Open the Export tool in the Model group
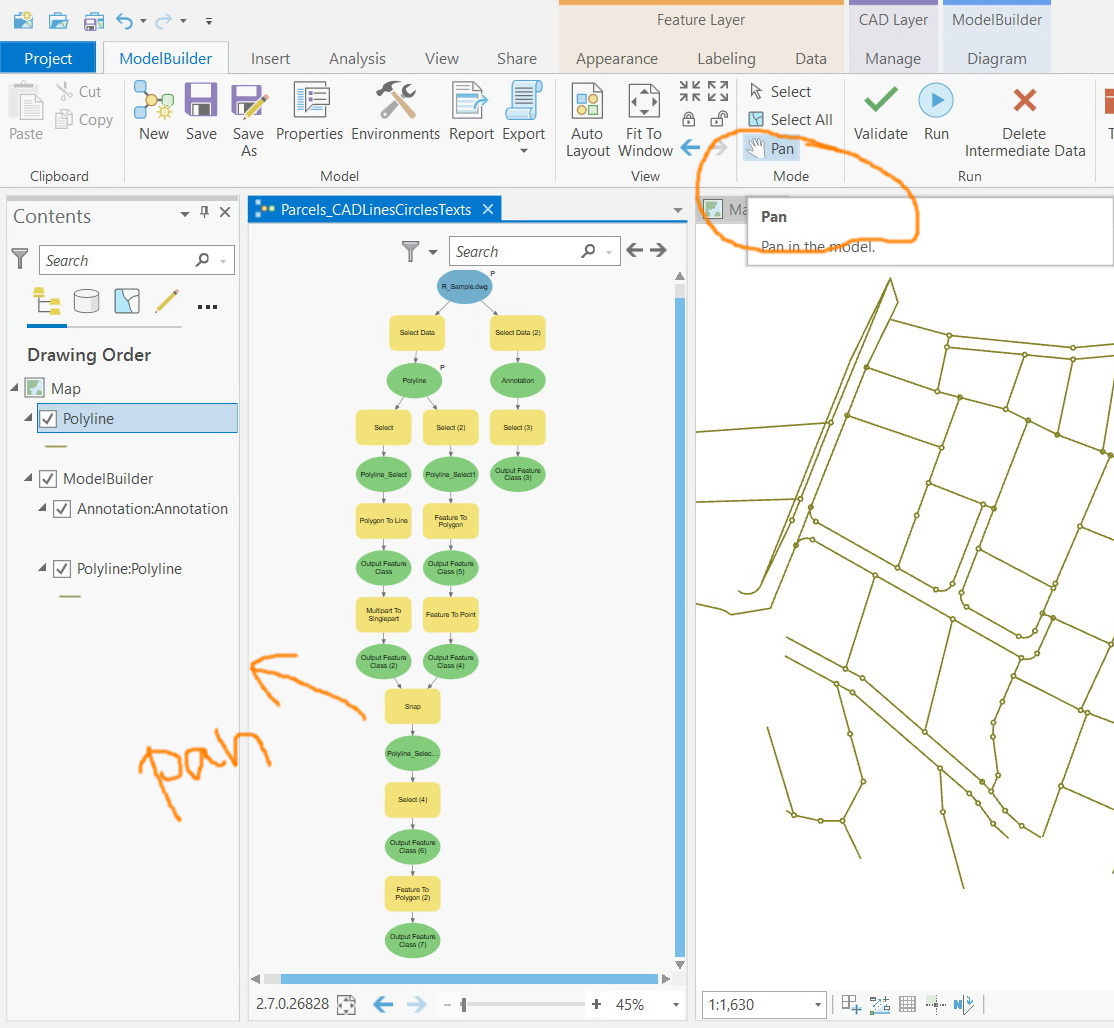The height and width of the screenshot is (1028, 1114). (x=523, y=113)
